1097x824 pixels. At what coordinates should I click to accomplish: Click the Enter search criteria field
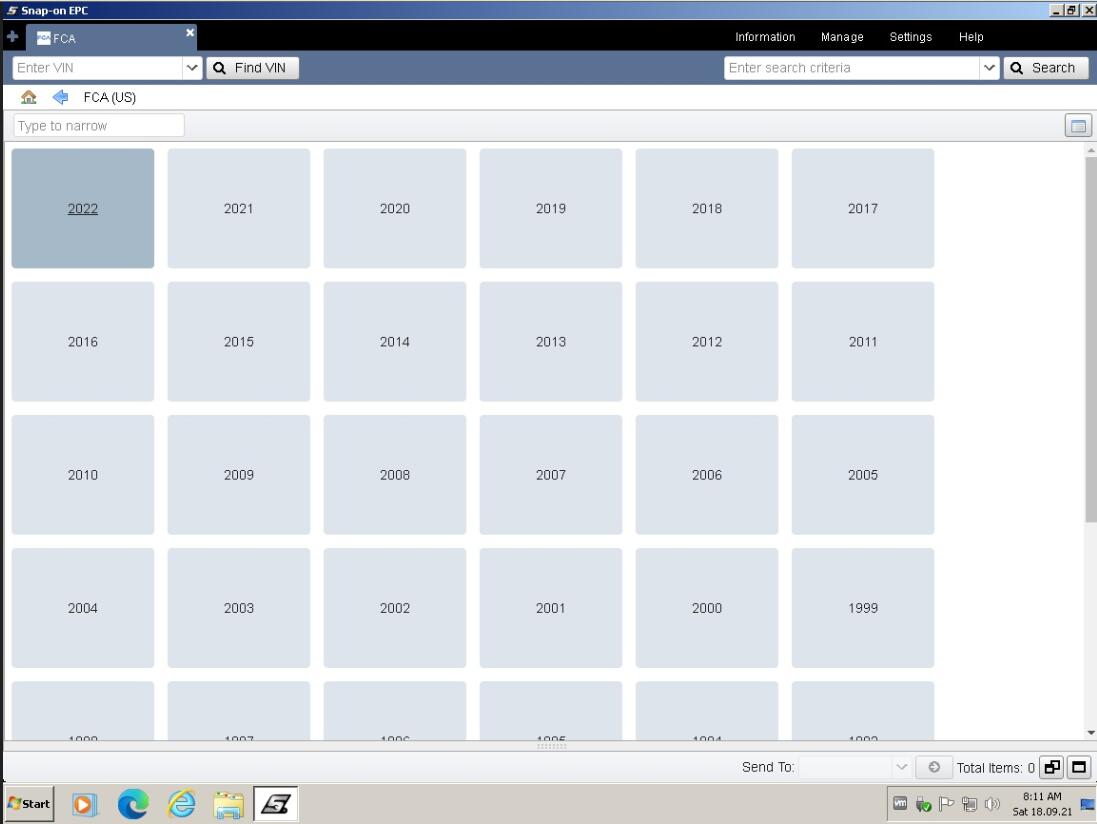point(851,68)
